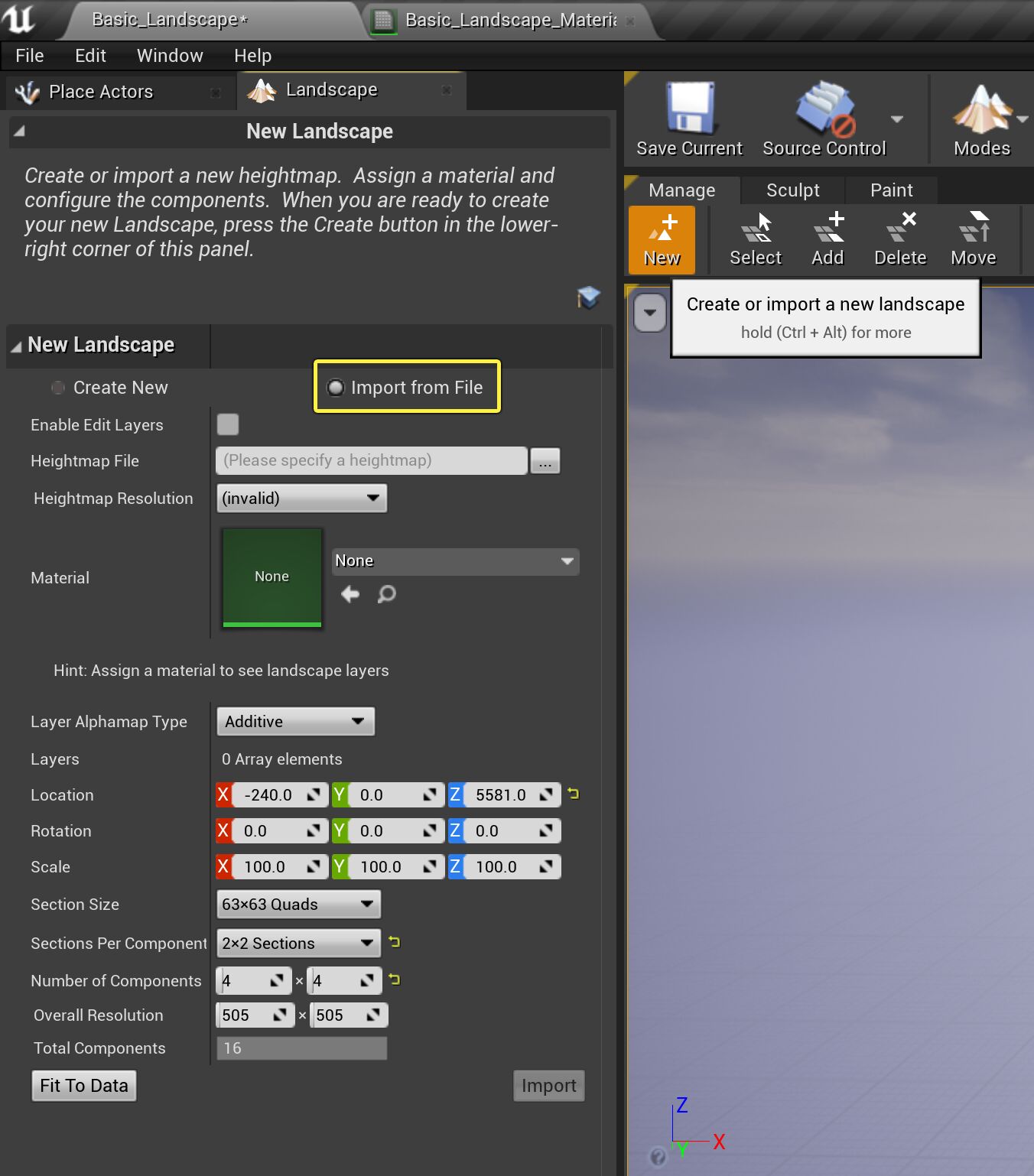Click the heightmap file input field
This screenshot has width=1034, height=1176.
click(x=371, y=460)
